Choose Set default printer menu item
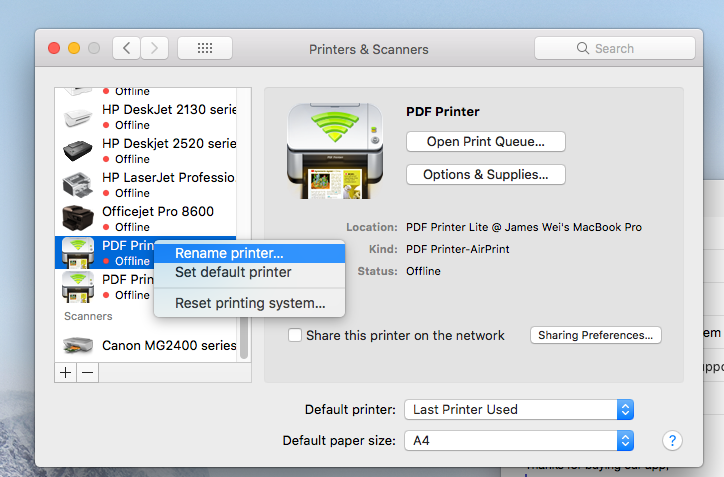The height and width of the screenshot is (477, 724). [x=249, y=272]
